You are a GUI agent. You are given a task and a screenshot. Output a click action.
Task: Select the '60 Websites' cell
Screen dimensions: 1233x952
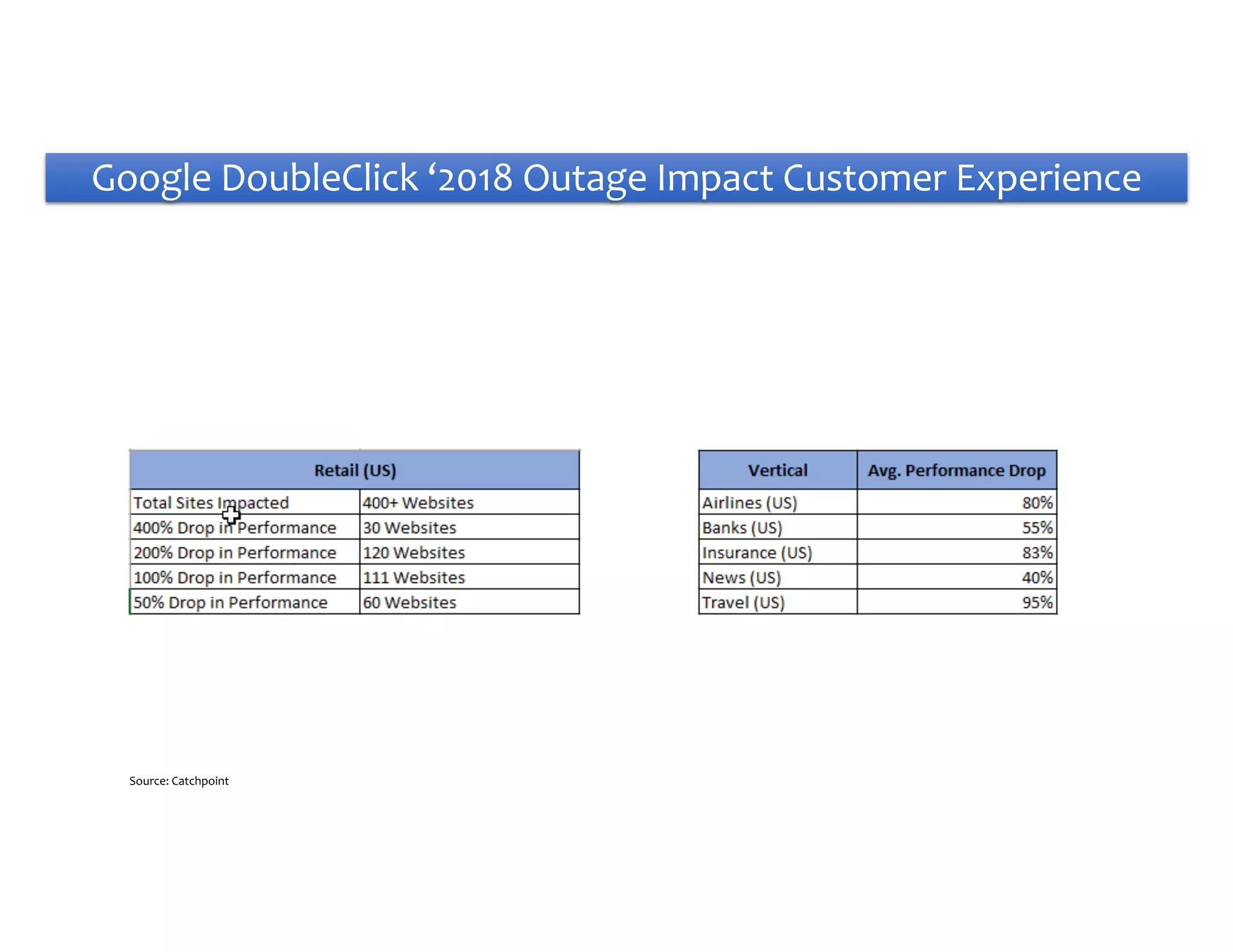point(470,602)
